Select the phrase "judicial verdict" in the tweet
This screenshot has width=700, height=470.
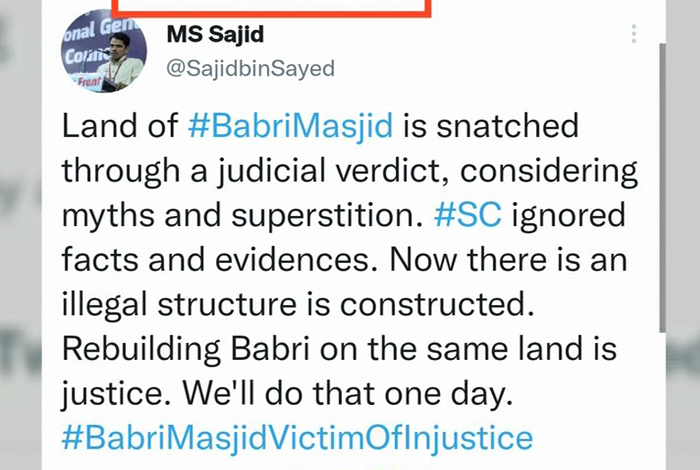(x=333, y=171)
